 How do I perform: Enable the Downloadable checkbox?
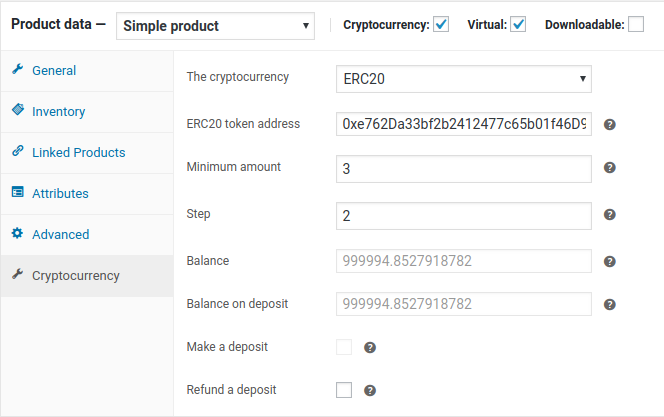636,24
